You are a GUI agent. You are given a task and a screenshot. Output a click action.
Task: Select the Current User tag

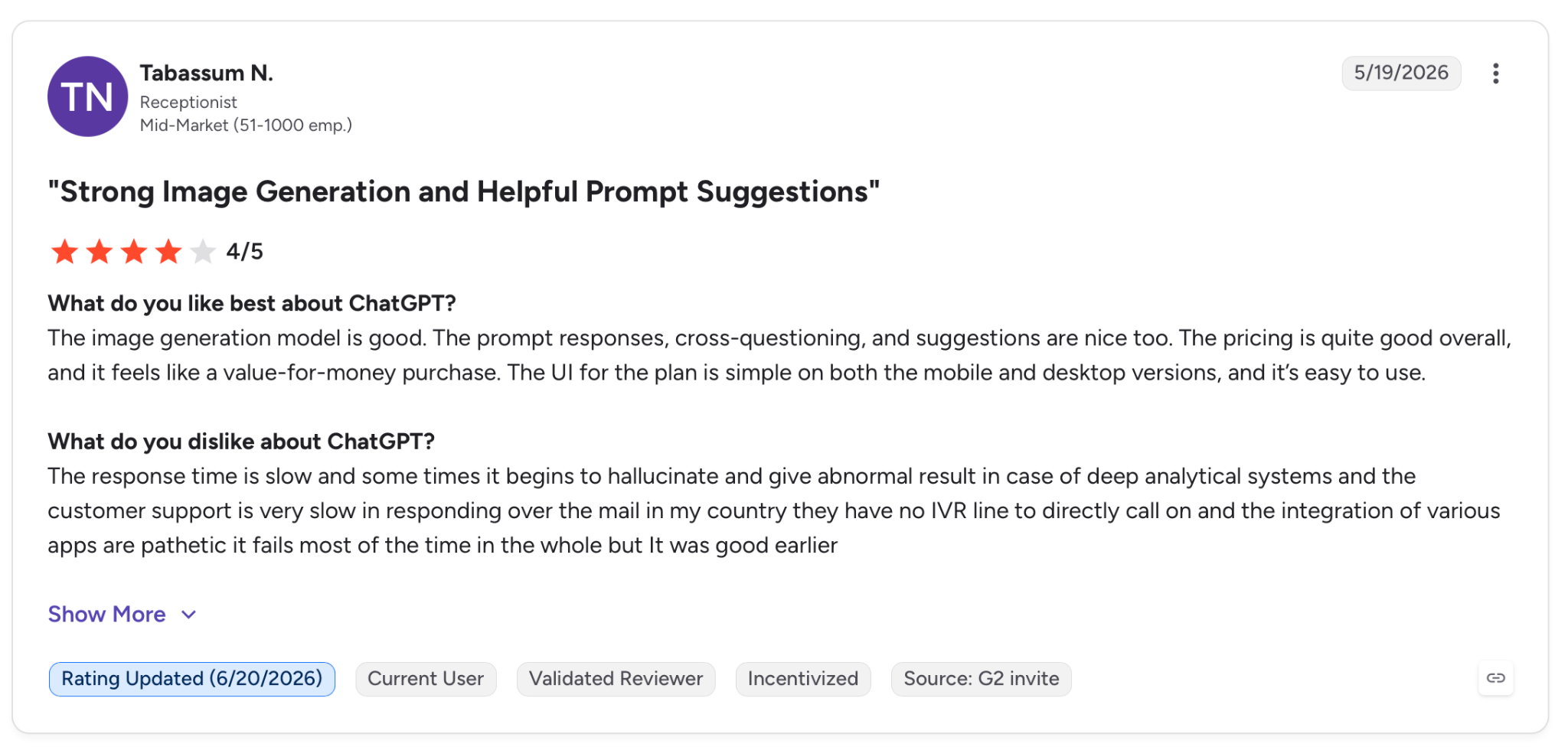click(x=426, y=679)
